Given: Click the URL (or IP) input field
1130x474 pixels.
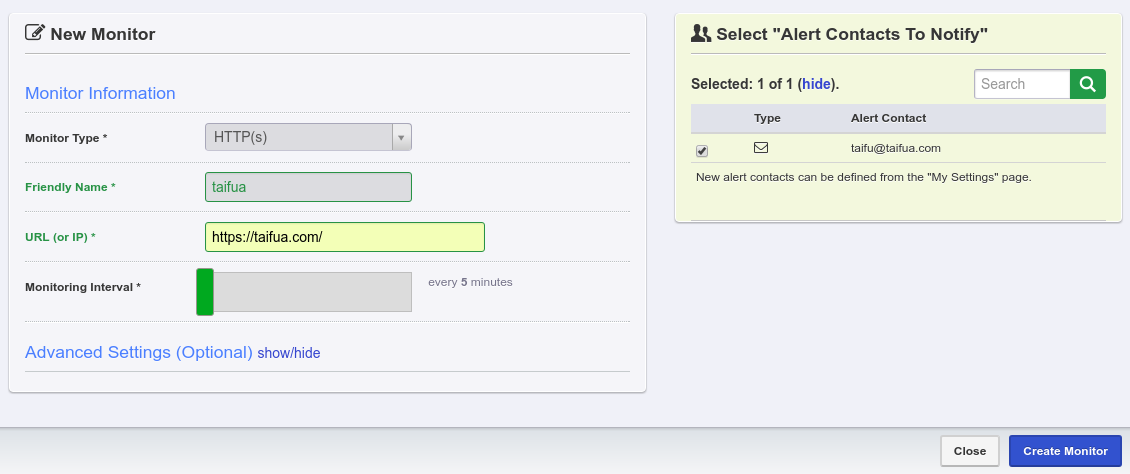Looking at the screenshot, I should [344, 237].
